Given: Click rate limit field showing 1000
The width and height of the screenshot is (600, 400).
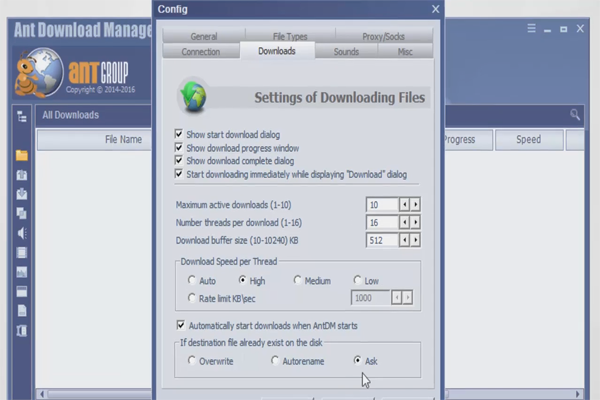Looking at the screenshot, I should coord(371,297).
